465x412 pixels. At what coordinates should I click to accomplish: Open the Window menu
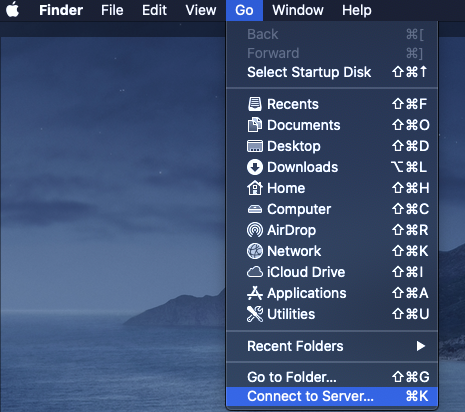pos(298,10)
